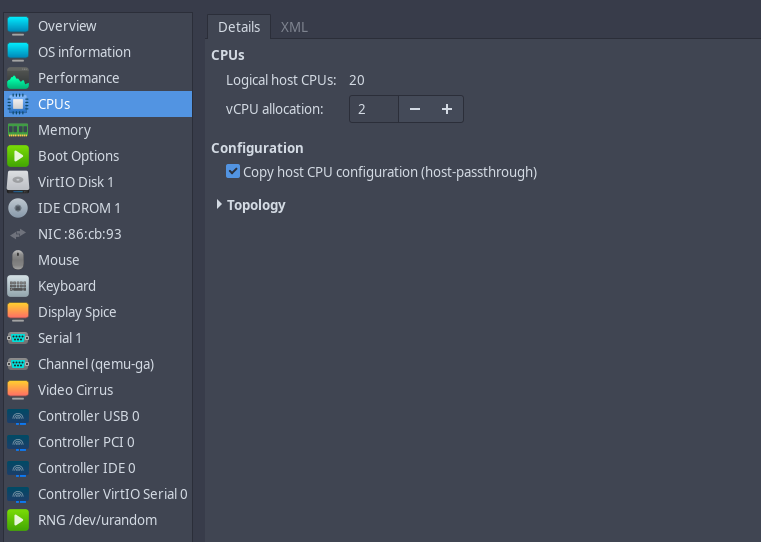Switch to the XML tab
761x542 pixels.
coord(294,27)
